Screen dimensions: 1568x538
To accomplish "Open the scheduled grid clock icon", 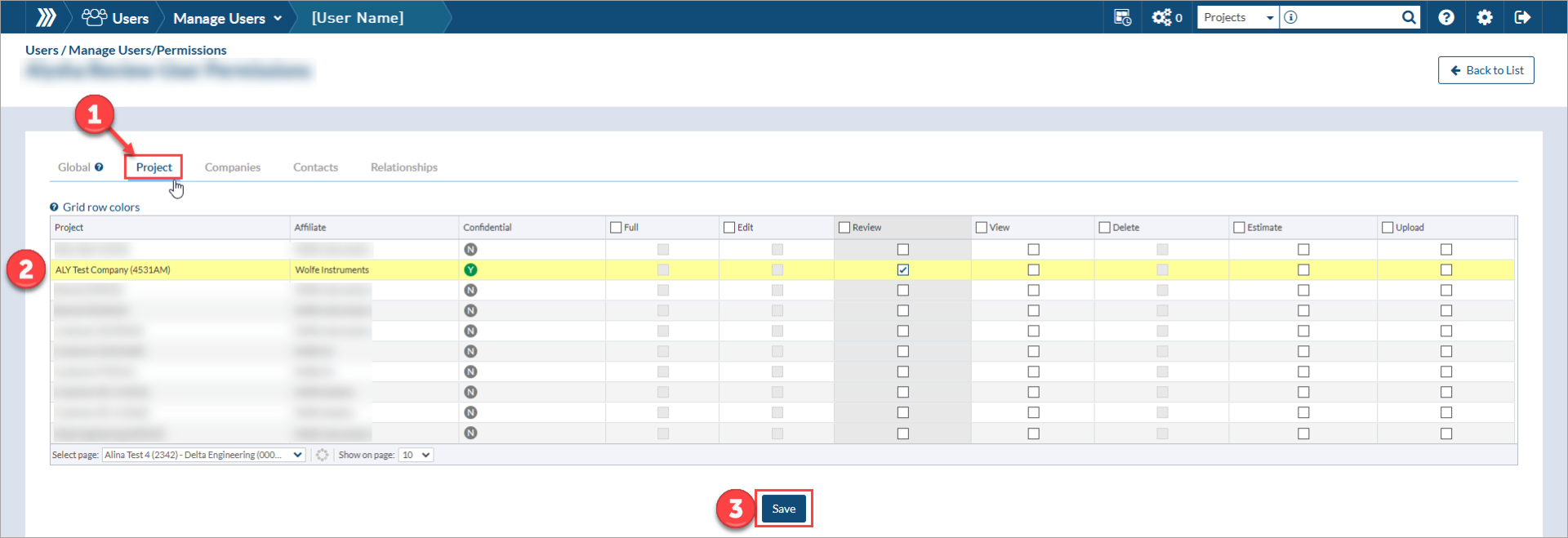I will pos(1123,17).
